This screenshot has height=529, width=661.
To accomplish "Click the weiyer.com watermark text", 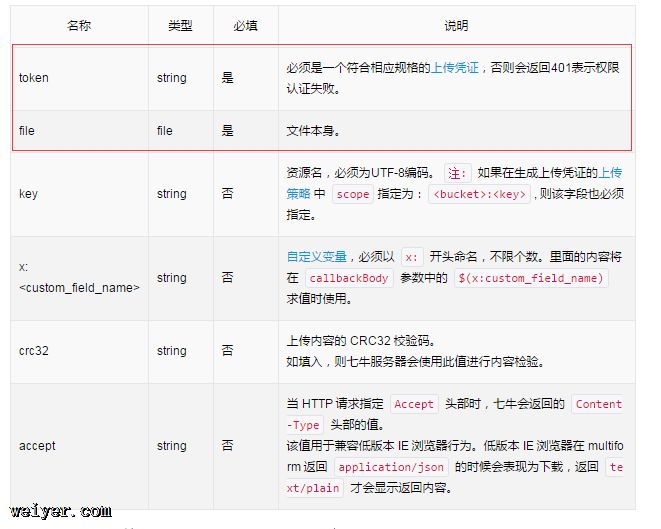I will pyautogui.click(x=62, y=512).
